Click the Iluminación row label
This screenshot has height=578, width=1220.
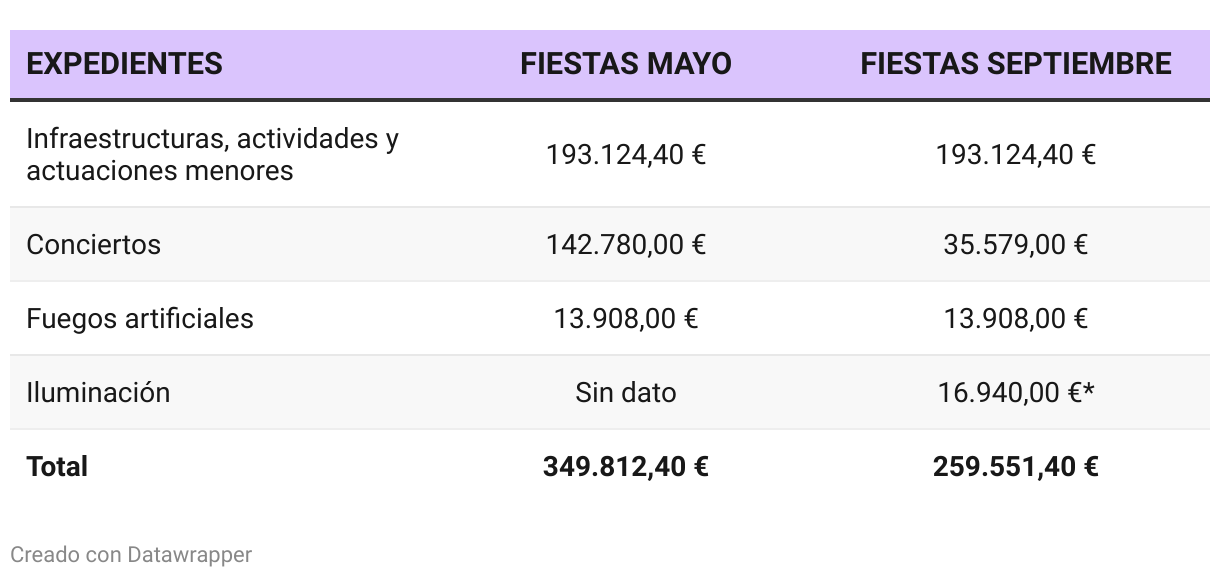coord(98,392)
